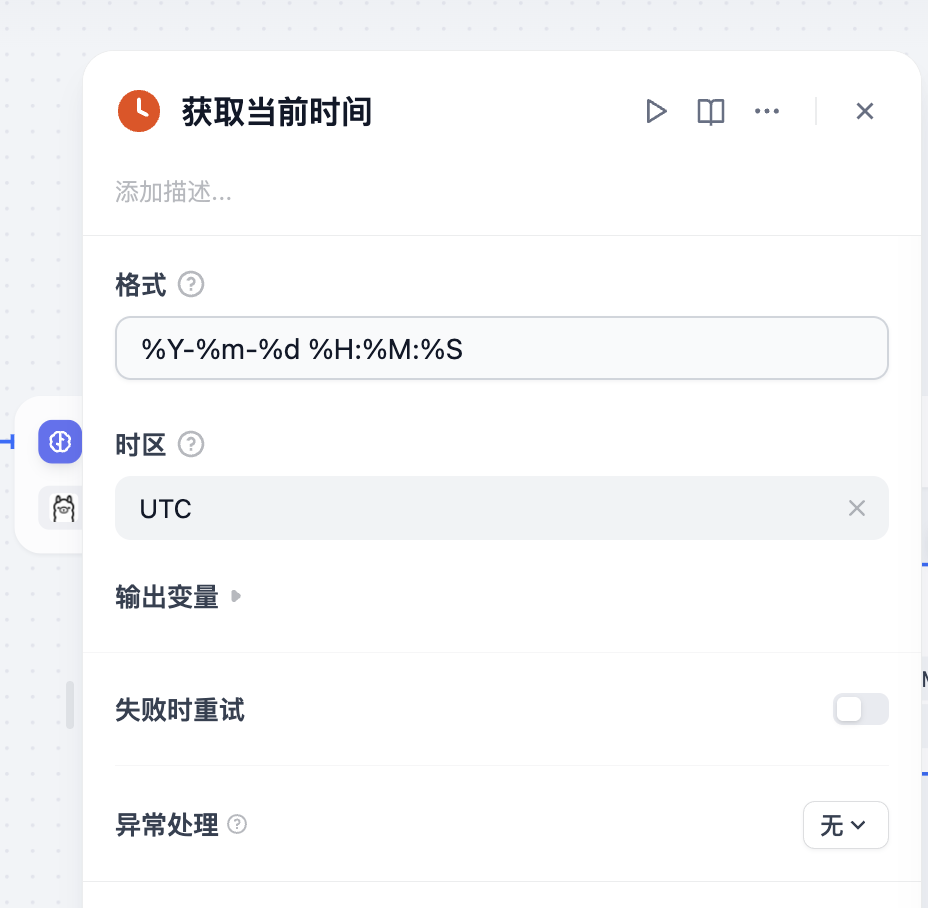The width and height of the screenshot is (928, 908).
Task: Click the help icon beside 时区
Action: tap(191, 444)
